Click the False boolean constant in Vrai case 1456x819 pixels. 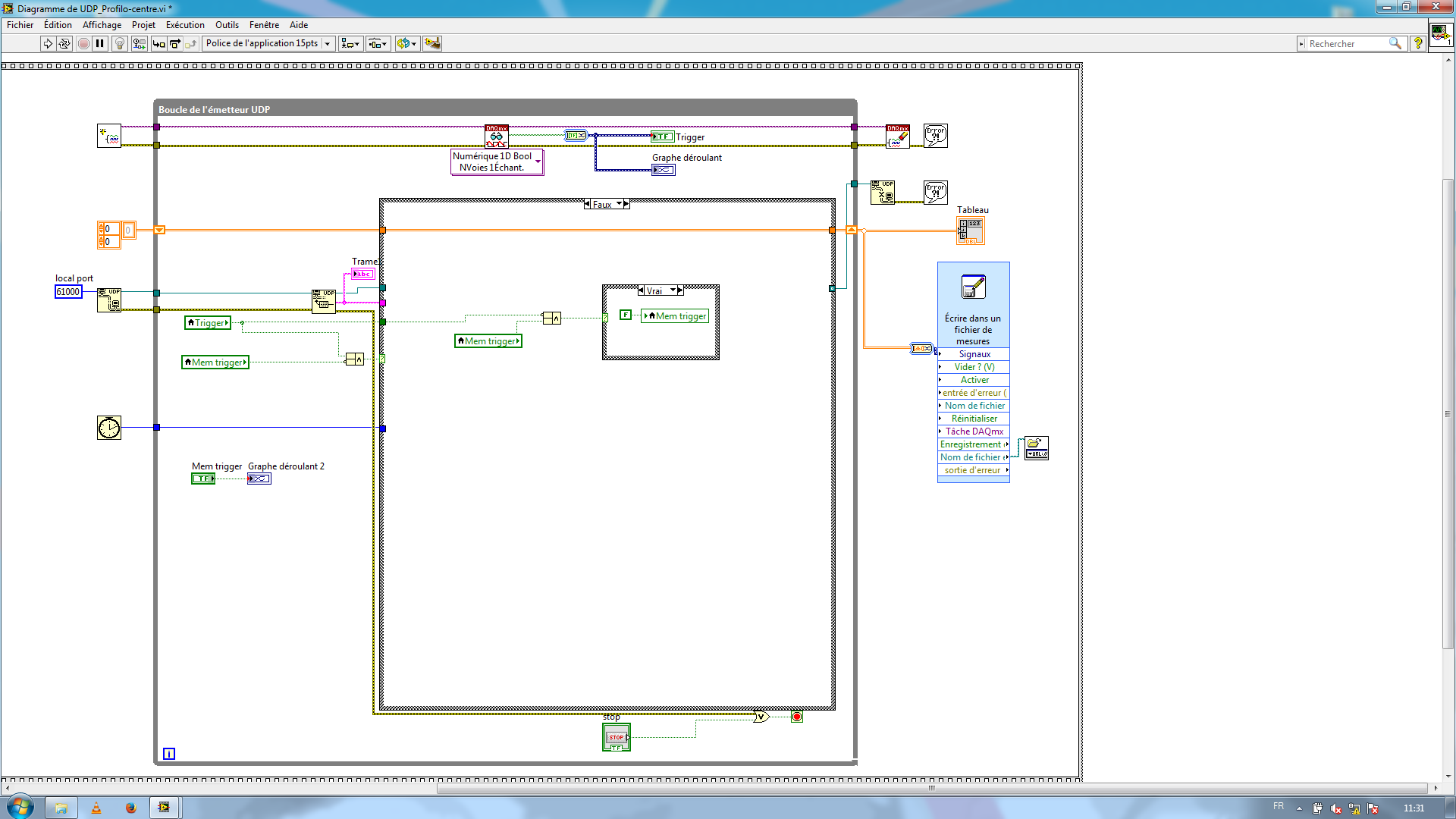tap(626, 315)
